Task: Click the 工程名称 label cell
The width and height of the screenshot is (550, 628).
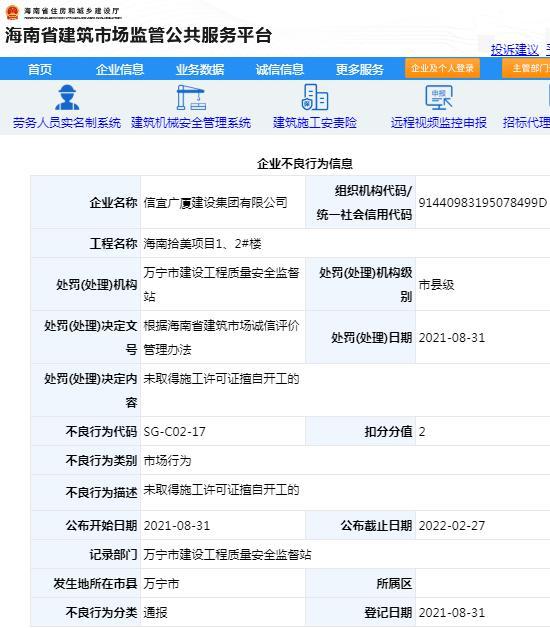Action: [86, 244]
